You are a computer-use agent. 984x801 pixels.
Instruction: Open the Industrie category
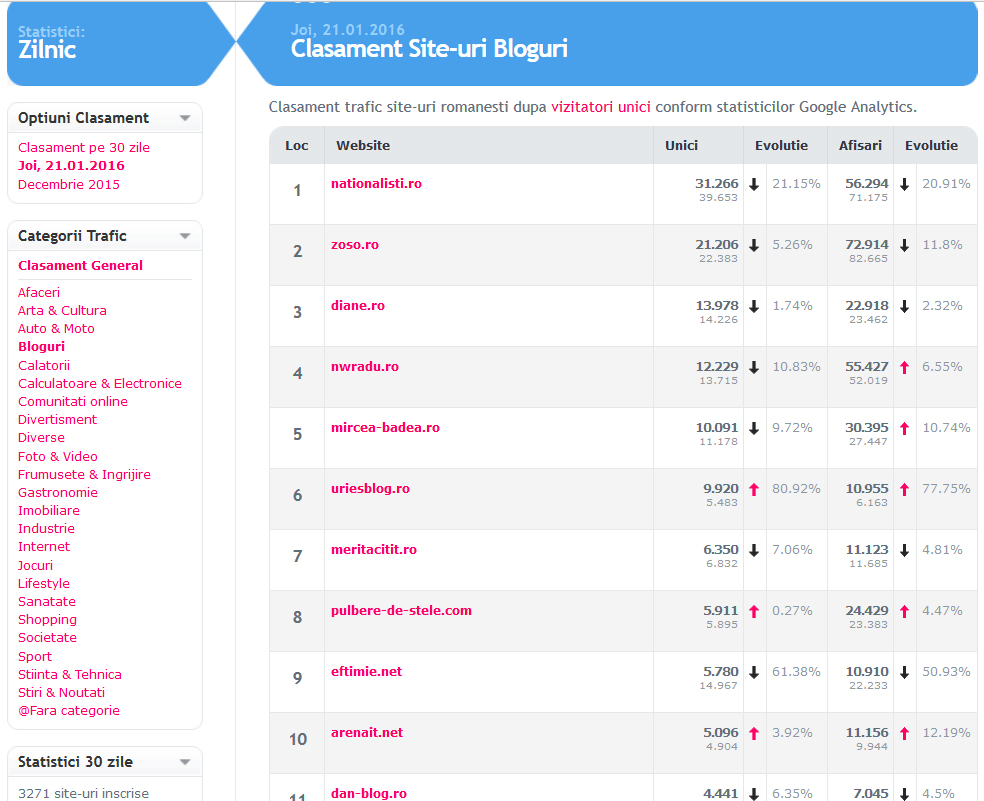46,529
